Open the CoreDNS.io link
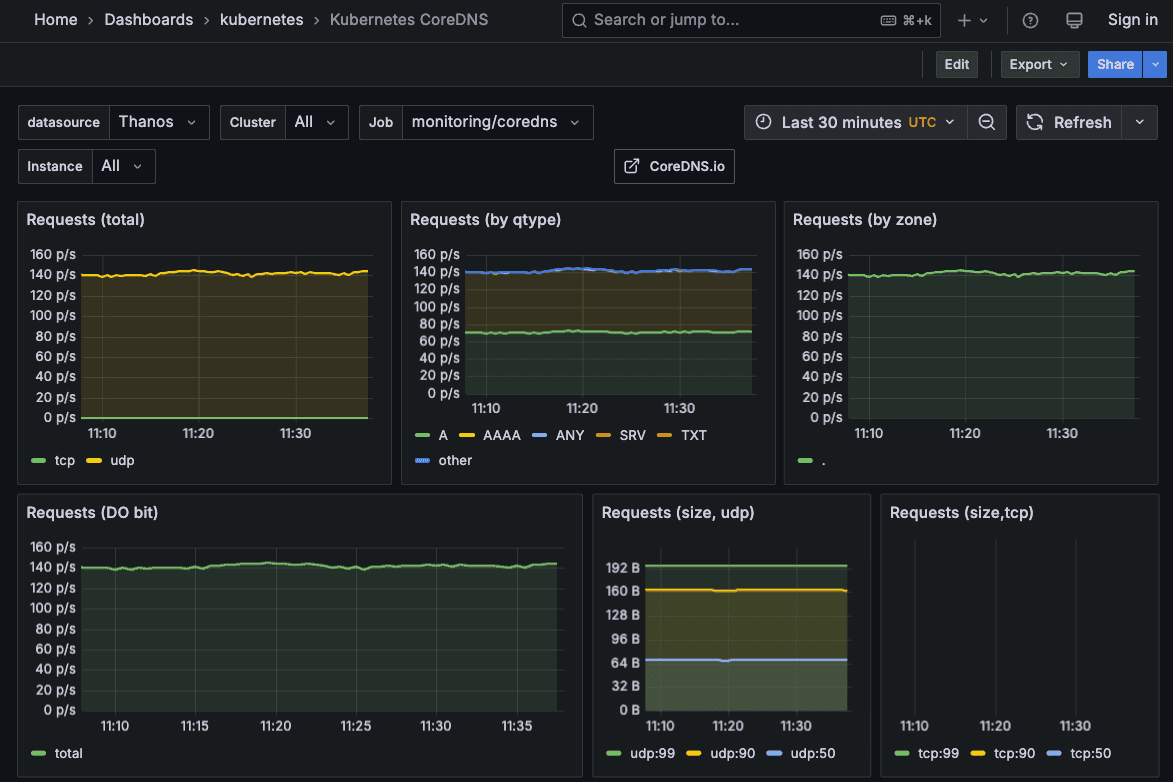 [674, 166]
